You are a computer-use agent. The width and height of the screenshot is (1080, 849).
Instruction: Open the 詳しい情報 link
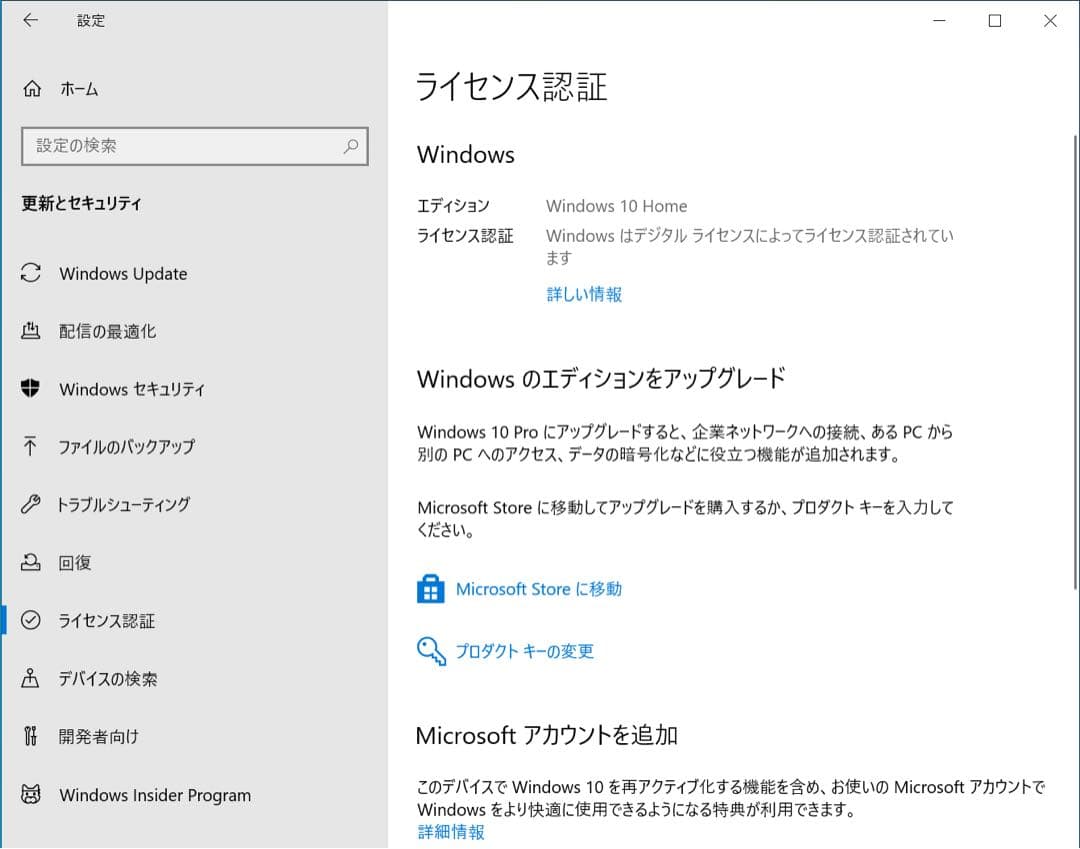[584, 294]
